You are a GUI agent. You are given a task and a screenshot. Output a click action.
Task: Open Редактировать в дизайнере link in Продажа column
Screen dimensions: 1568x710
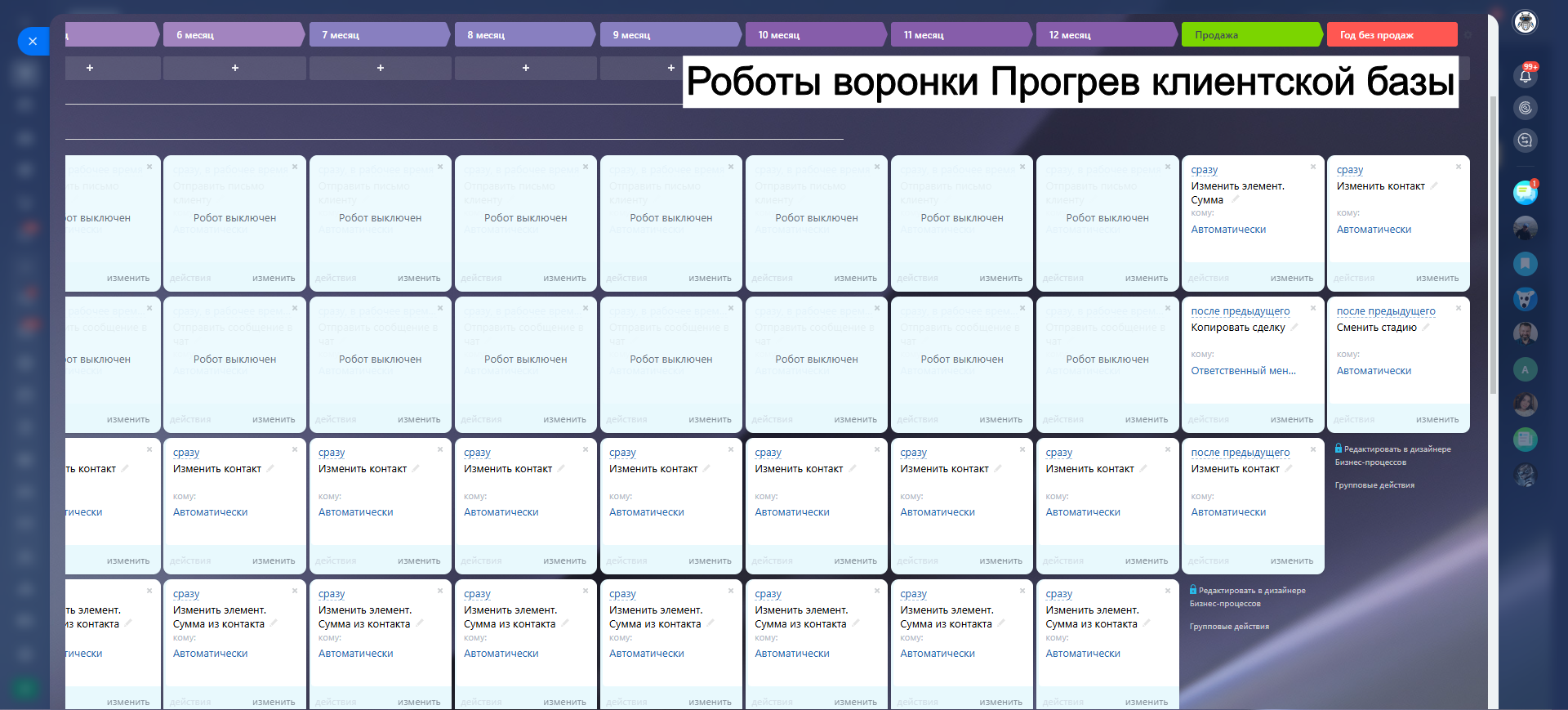click(x=1247, y=596)
